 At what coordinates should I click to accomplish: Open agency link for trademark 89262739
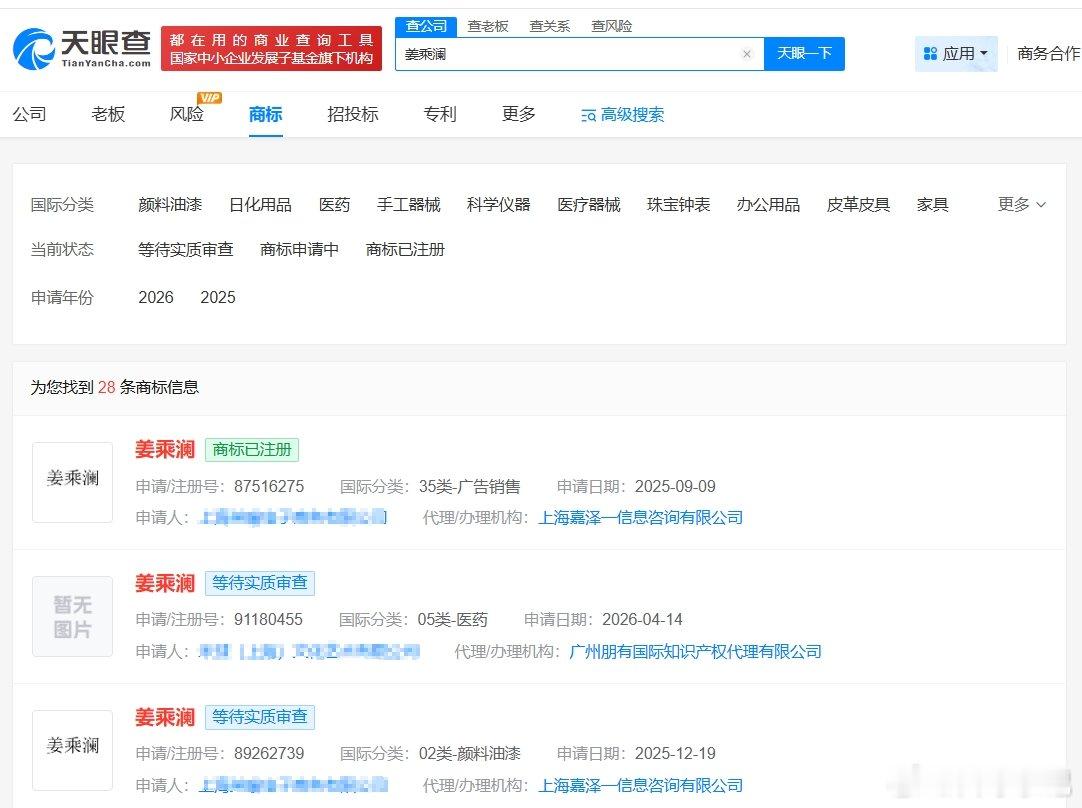(640, 785)
